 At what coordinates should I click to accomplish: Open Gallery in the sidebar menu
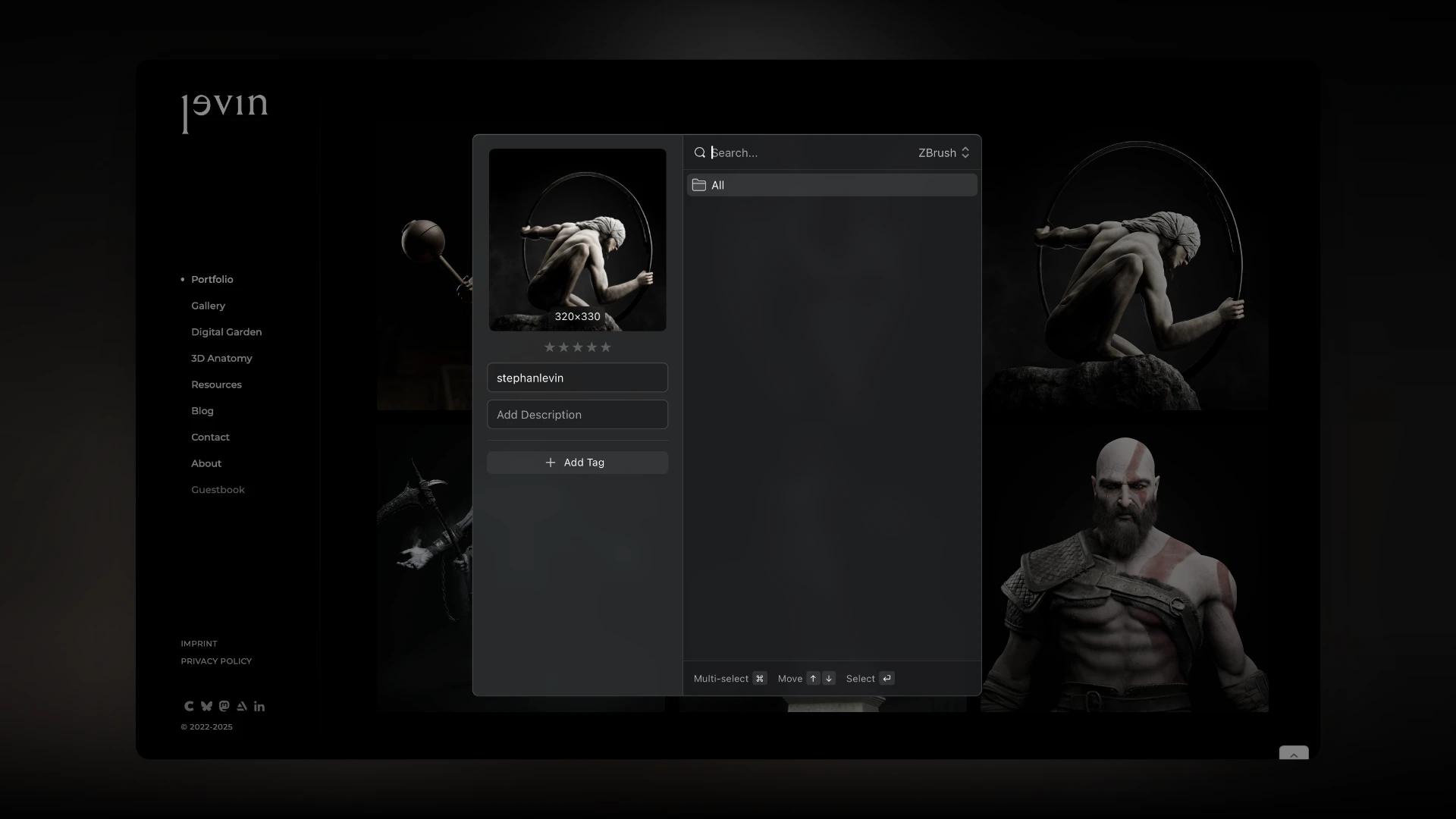point(208,306)
